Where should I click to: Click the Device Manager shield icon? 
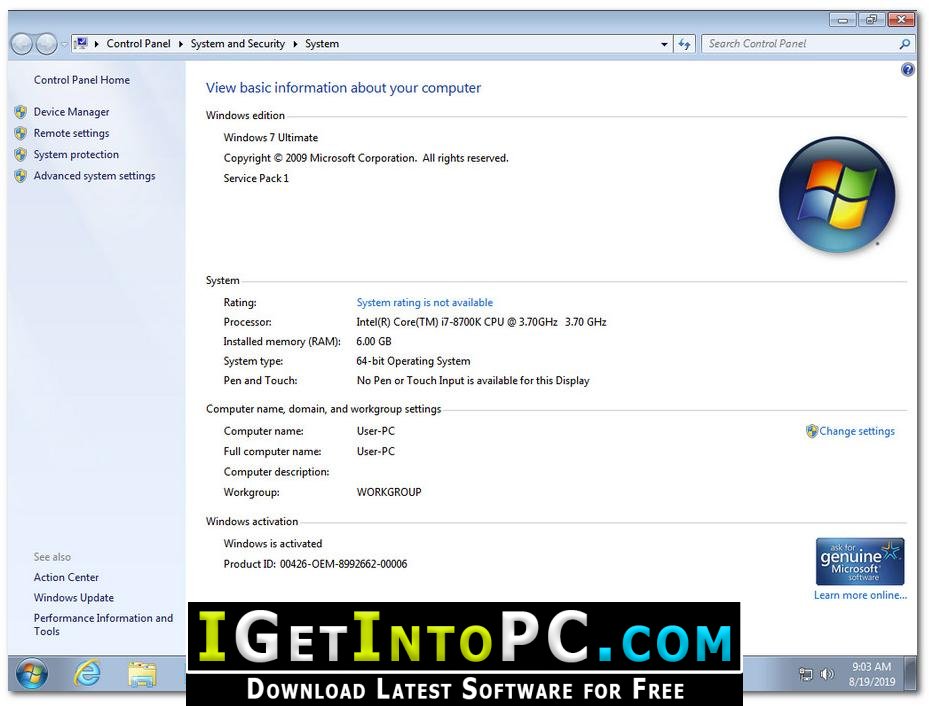click(x=21, y=112)
